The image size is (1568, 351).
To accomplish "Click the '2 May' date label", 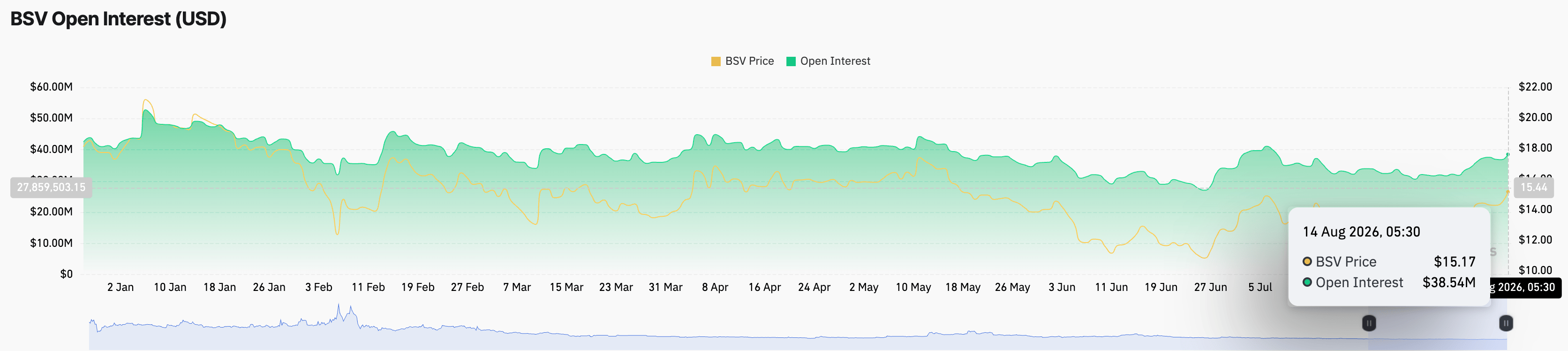I will (x=864, y=287).
